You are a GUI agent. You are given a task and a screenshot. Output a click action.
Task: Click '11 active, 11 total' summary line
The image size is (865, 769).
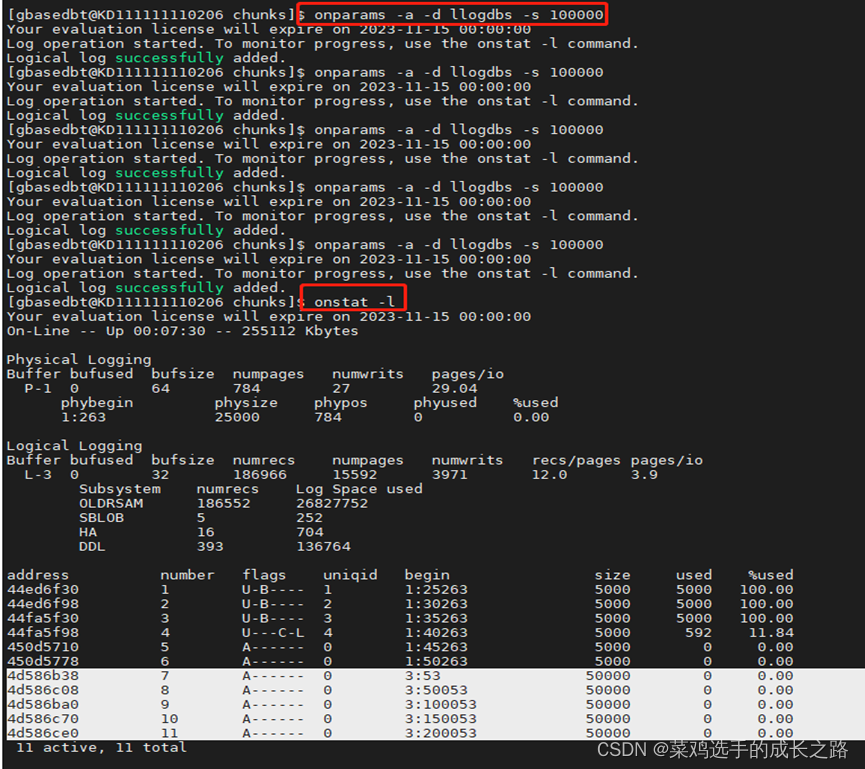click(x=102, y=747)
